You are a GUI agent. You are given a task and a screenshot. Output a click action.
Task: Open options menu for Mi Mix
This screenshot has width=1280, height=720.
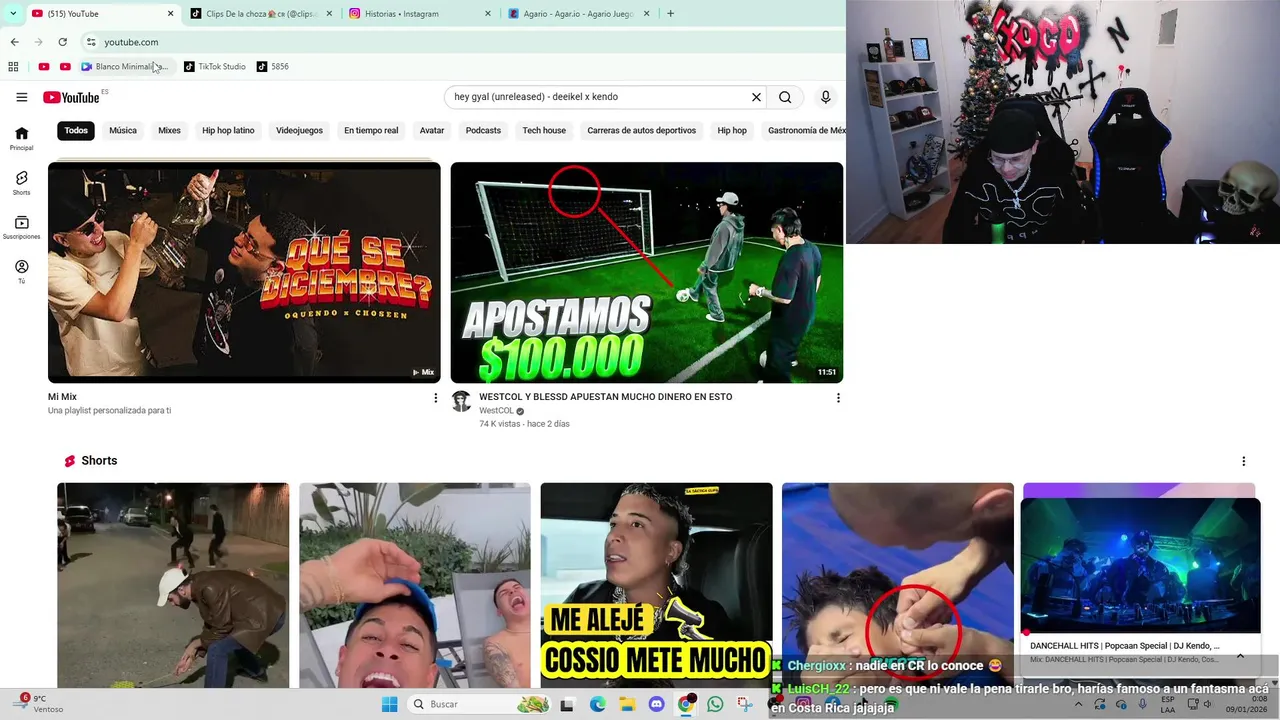point(435,398)
